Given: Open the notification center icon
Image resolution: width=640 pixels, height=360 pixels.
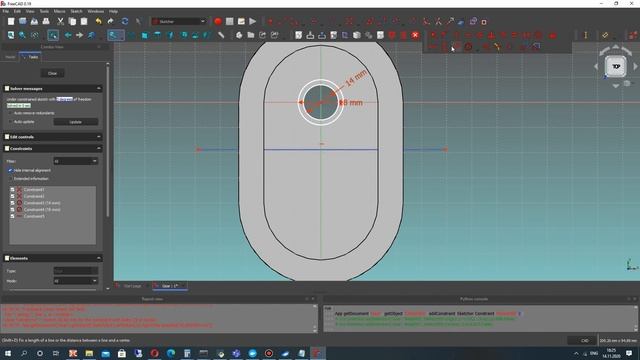Looking at the screenshot, I should (x=629, y=353).
